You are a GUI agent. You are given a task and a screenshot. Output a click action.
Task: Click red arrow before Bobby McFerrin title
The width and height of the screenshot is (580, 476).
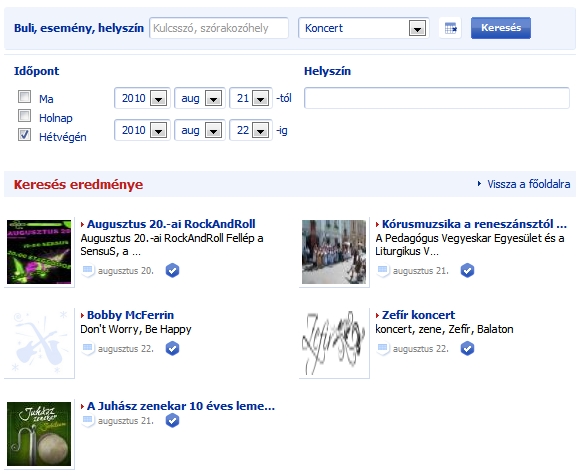[x=82, y=315]
